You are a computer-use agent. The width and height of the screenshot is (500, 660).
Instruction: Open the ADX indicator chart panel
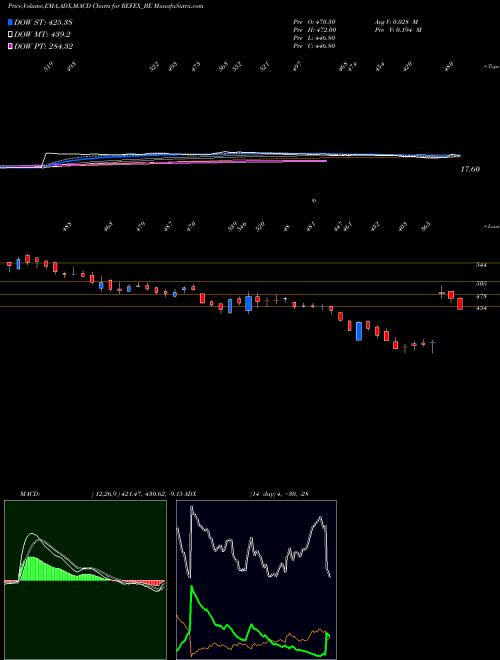pos(256,580)
